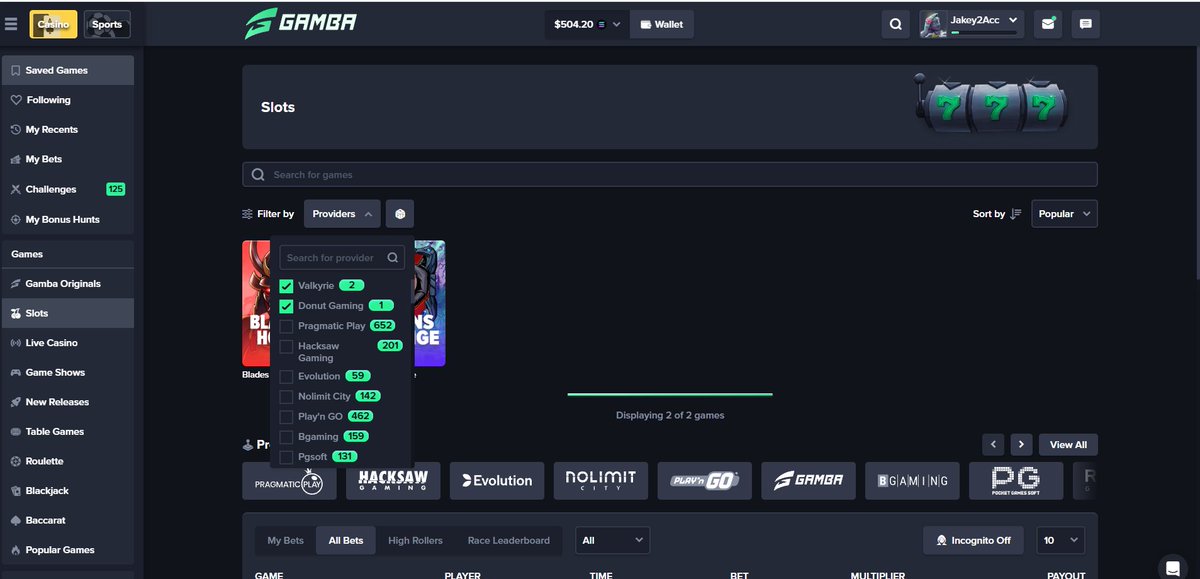
Task: Click the View All providers button
Action: tap(1068, 444)
